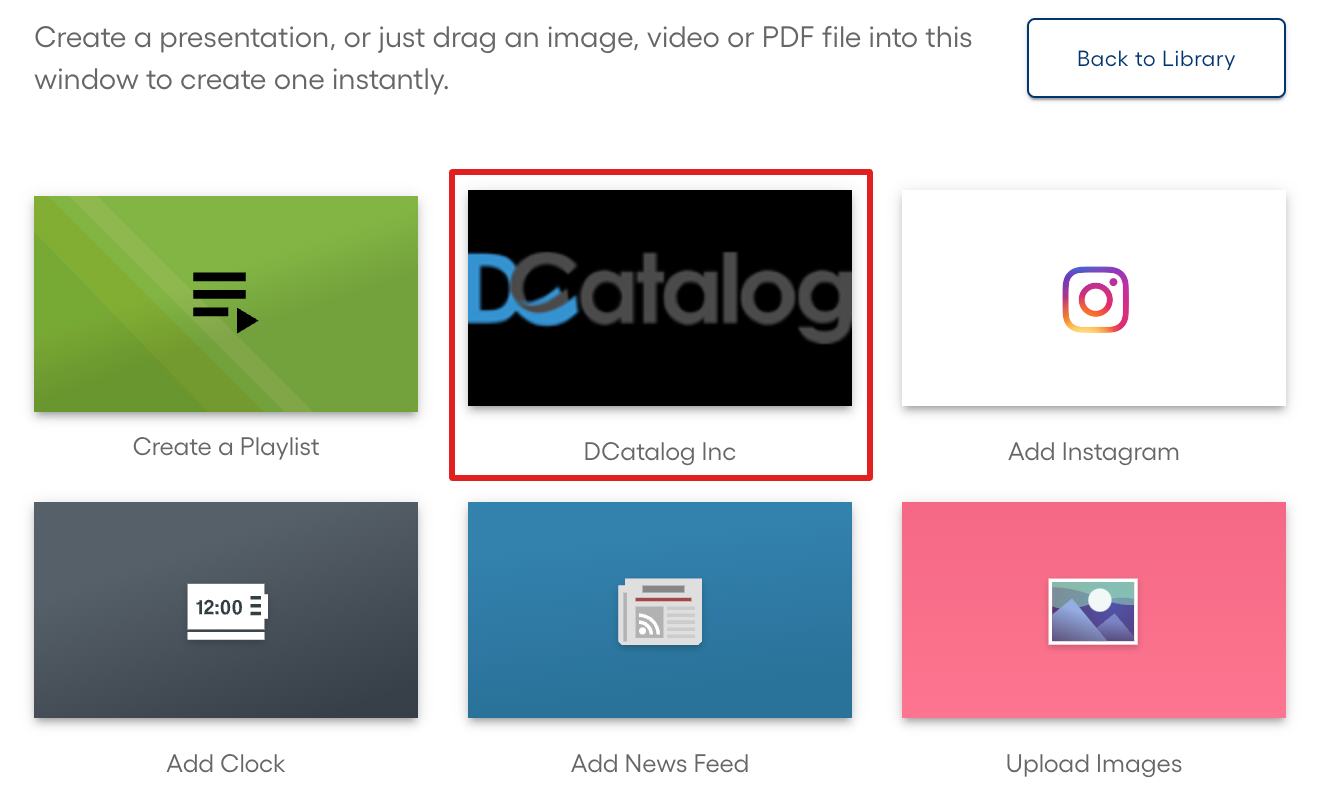
Task: Click the image upload picture icon
Action: [x=1093, y=611]
